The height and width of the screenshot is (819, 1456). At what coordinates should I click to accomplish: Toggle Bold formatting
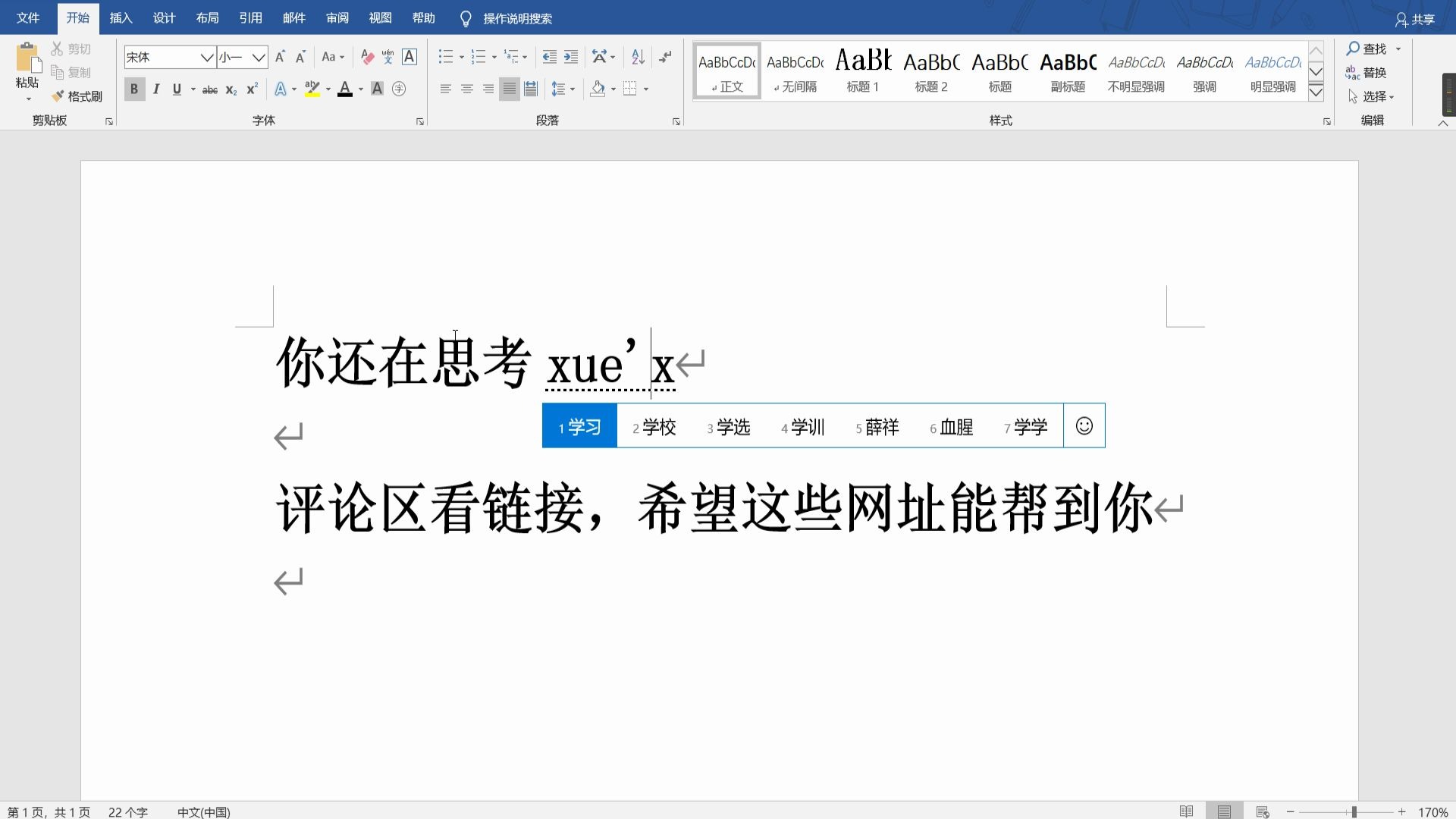coord(134,89)
